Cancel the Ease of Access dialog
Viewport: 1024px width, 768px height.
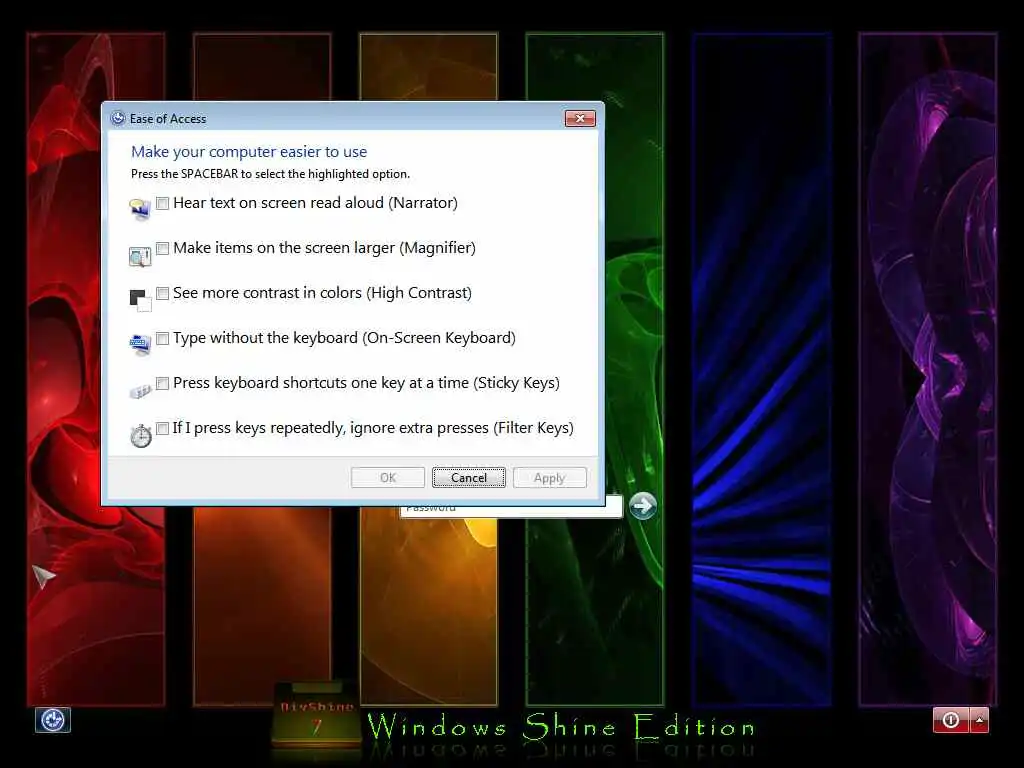pyautogui.click(x=469, y=477)
